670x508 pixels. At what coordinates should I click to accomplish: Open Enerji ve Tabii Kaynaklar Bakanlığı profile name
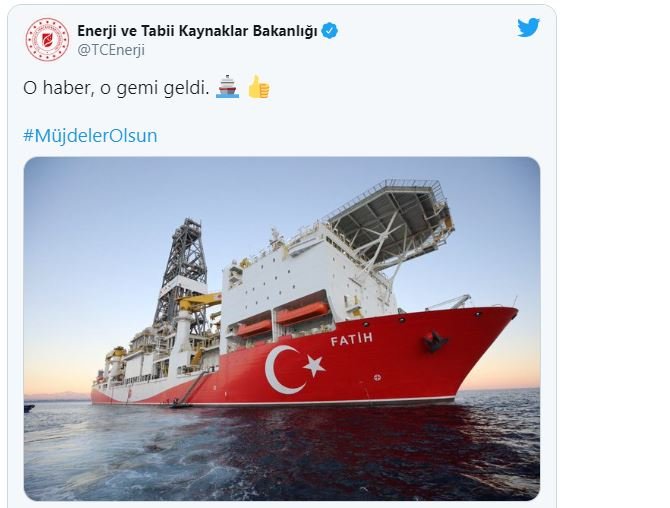(x=197, y=31)
